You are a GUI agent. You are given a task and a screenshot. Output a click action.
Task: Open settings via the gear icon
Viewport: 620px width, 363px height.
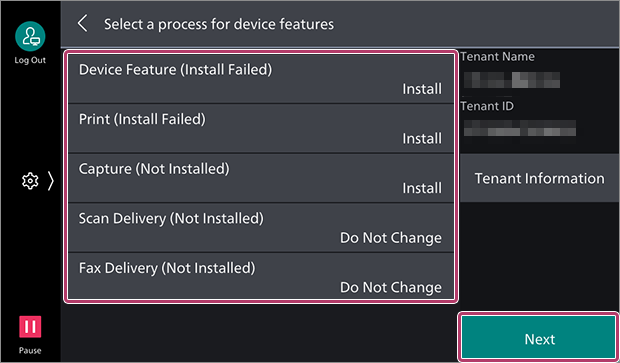[30, 181]
